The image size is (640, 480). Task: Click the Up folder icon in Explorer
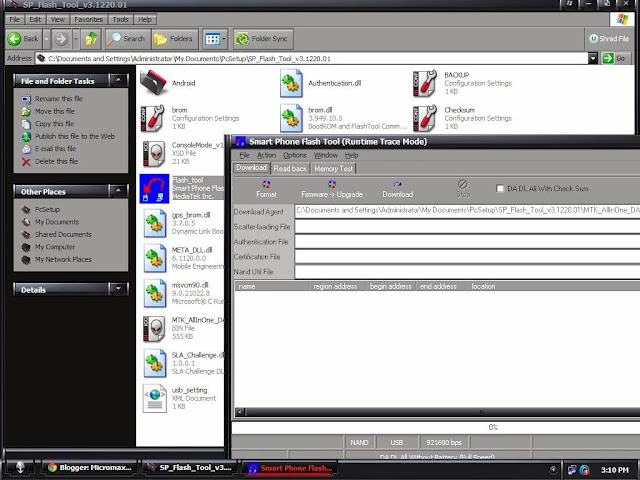pyautogui.click(x=91, y=39)
